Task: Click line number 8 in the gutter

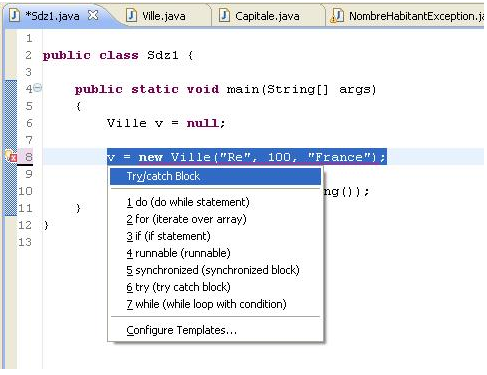Action: click(29, 157)
